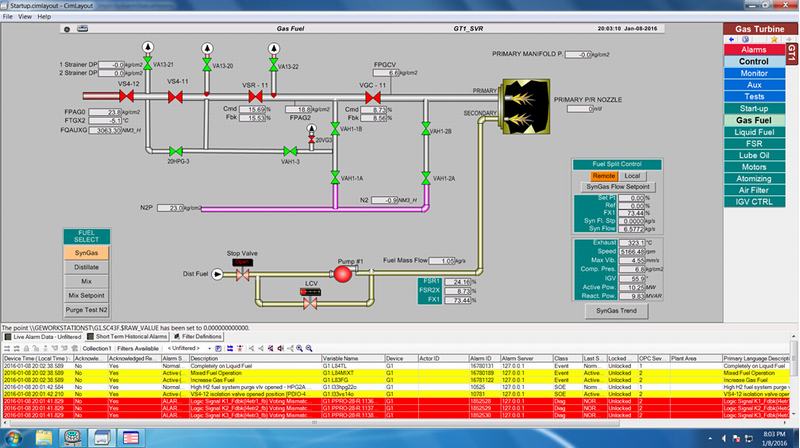Screen dimensions: 800x448
Task: Open the Help menu
Action: coord(44,16)
